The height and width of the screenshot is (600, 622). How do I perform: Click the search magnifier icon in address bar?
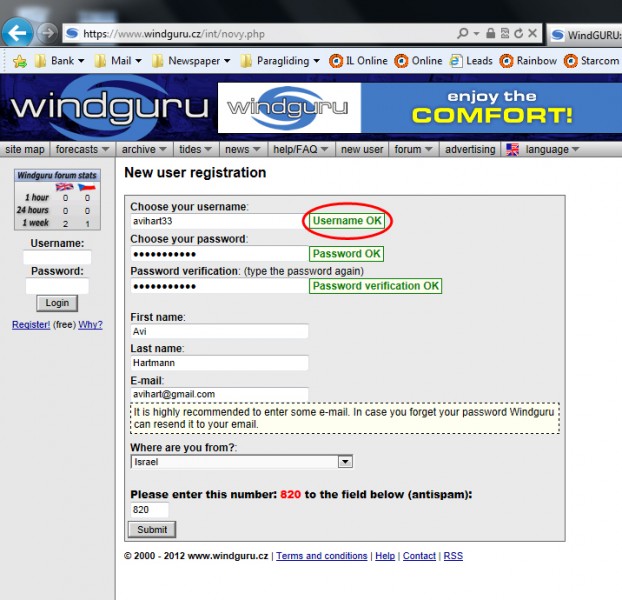462,33
